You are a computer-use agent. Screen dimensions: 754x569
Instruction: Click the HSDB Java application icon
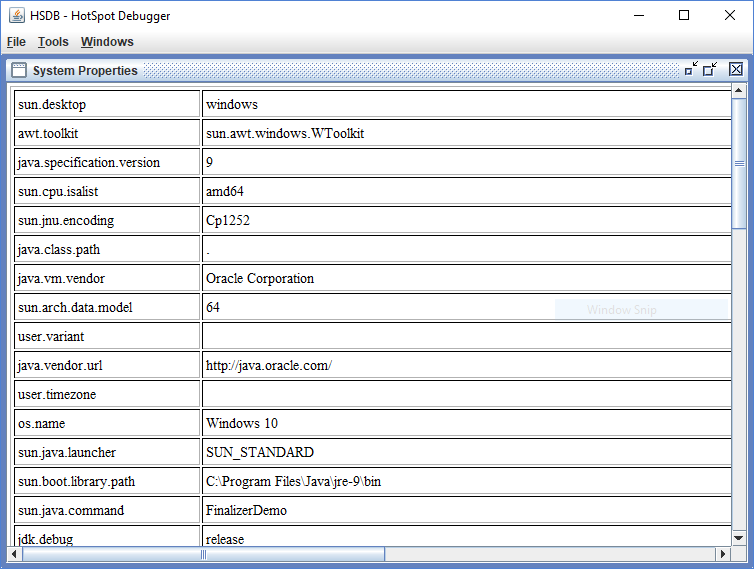pyautogui.click(x=15, y=16)
